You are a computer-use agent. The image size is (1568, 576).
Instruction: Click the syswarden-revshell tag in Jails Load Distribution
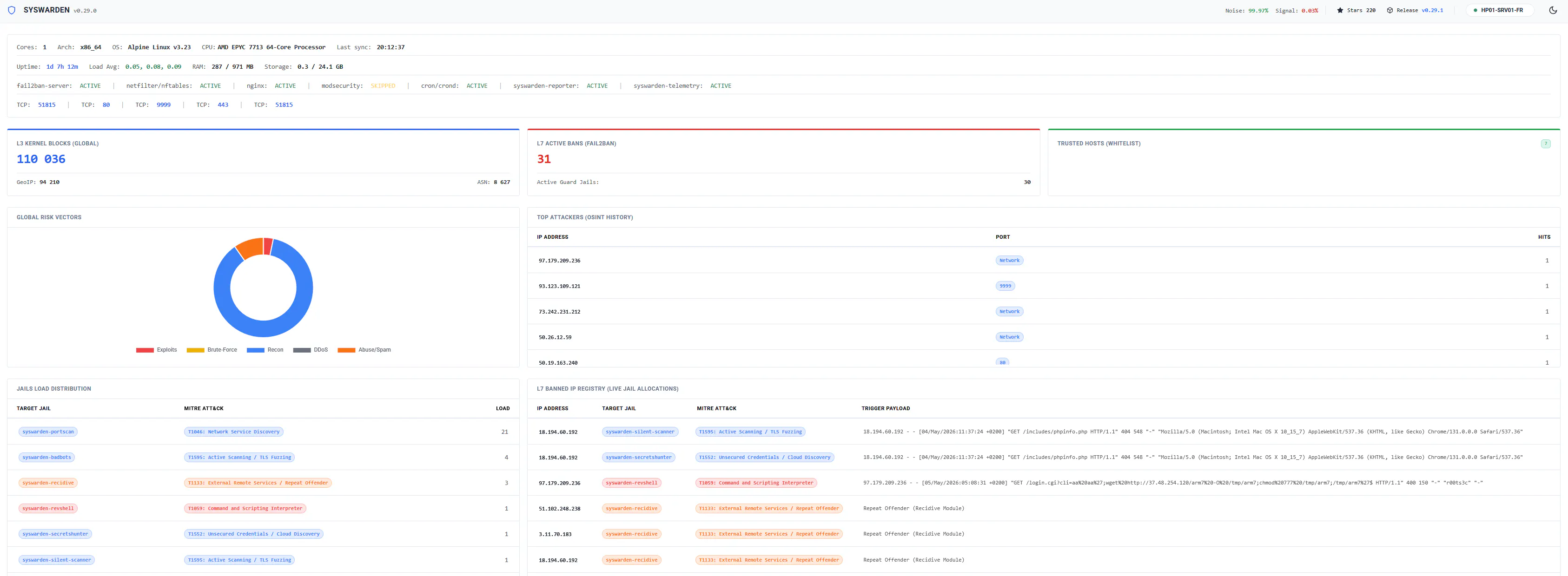click(48, 509)
